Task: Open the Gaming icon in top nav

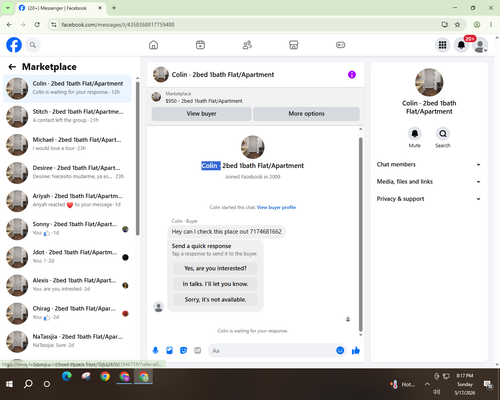Action: pos(340,45)
